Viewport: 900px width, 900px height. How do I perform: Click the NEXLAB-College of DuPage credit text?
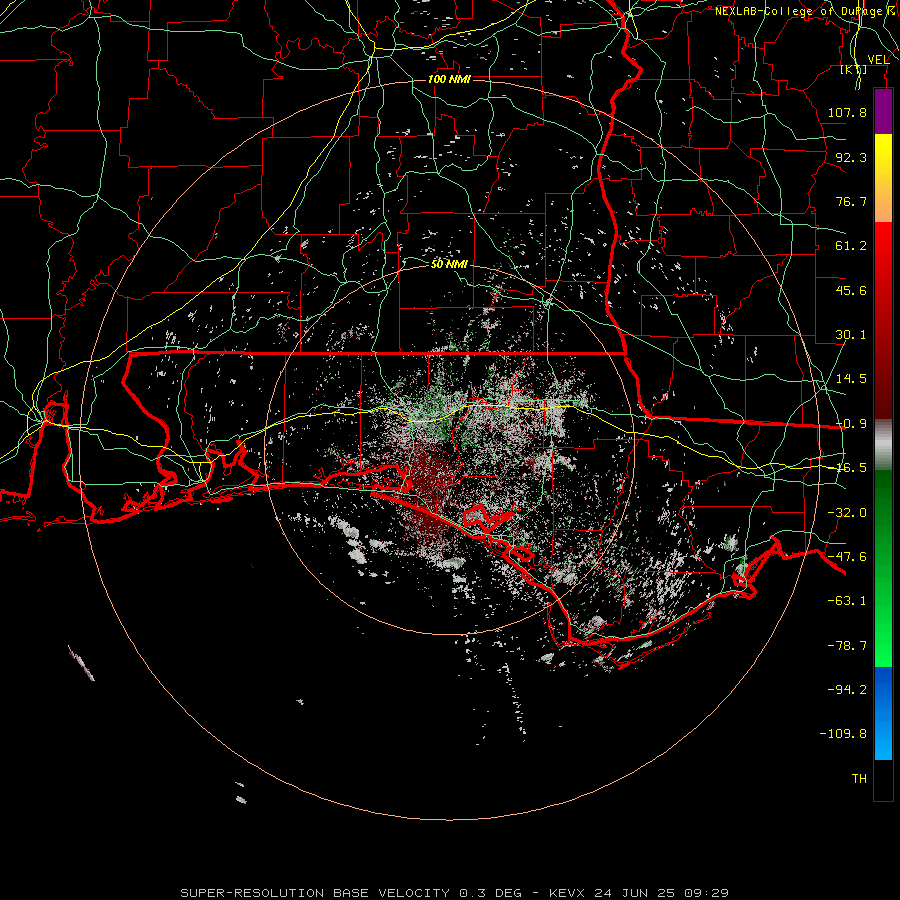(x=807, y=11)
